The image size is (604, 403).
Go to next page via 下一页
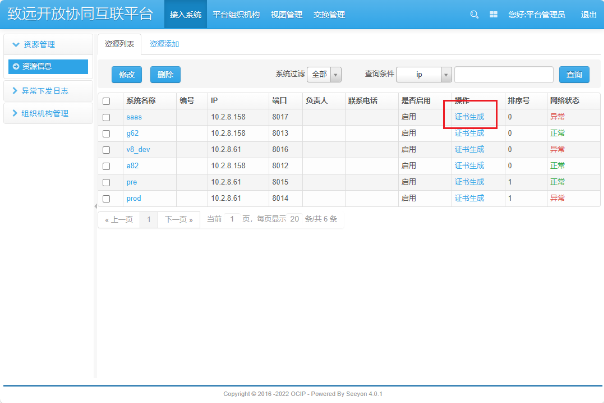click(178, 218)
